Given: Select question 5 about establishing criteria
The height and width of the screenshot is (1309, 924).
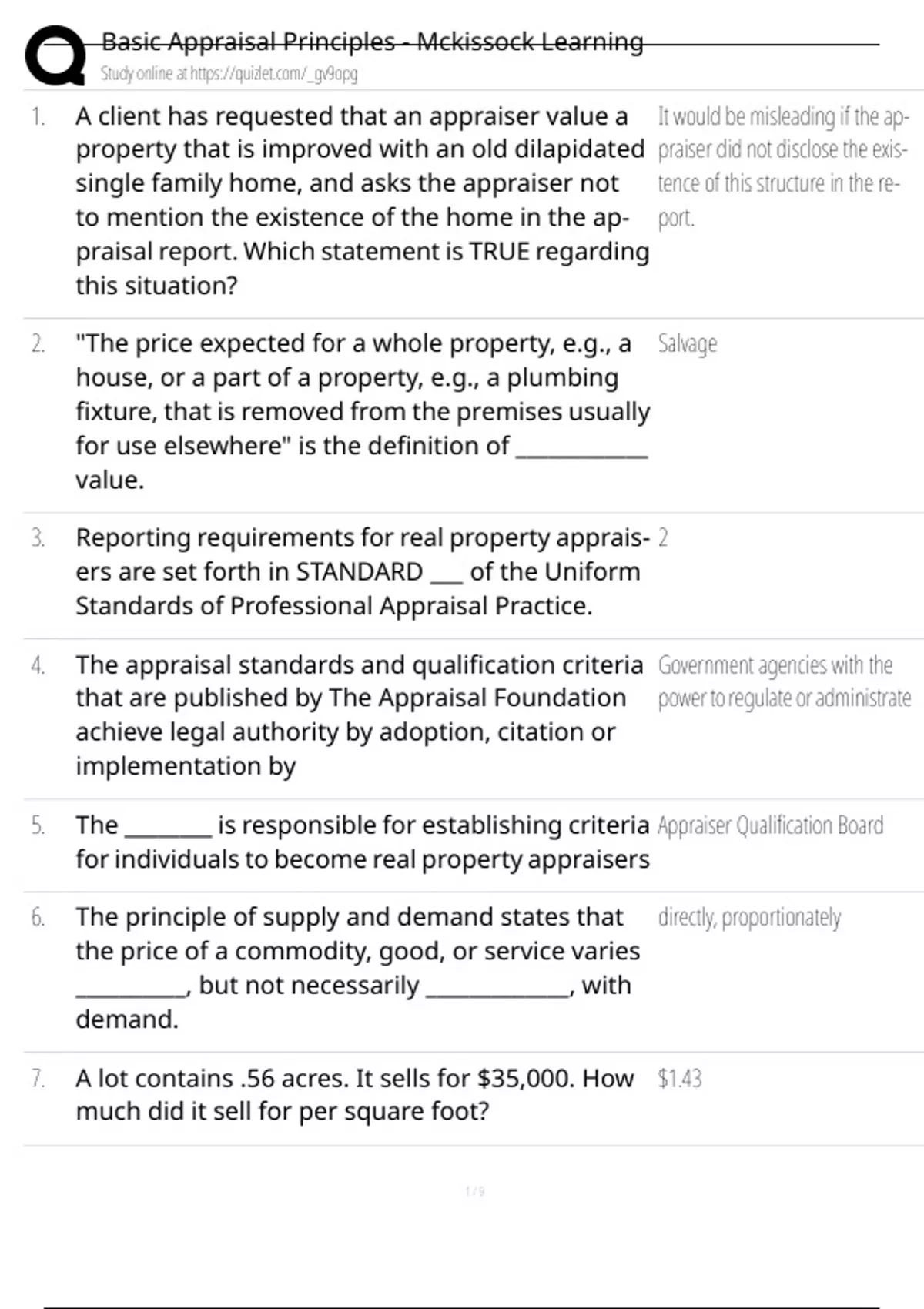Looking at the screenshot, I should click(x=362, y=842).
